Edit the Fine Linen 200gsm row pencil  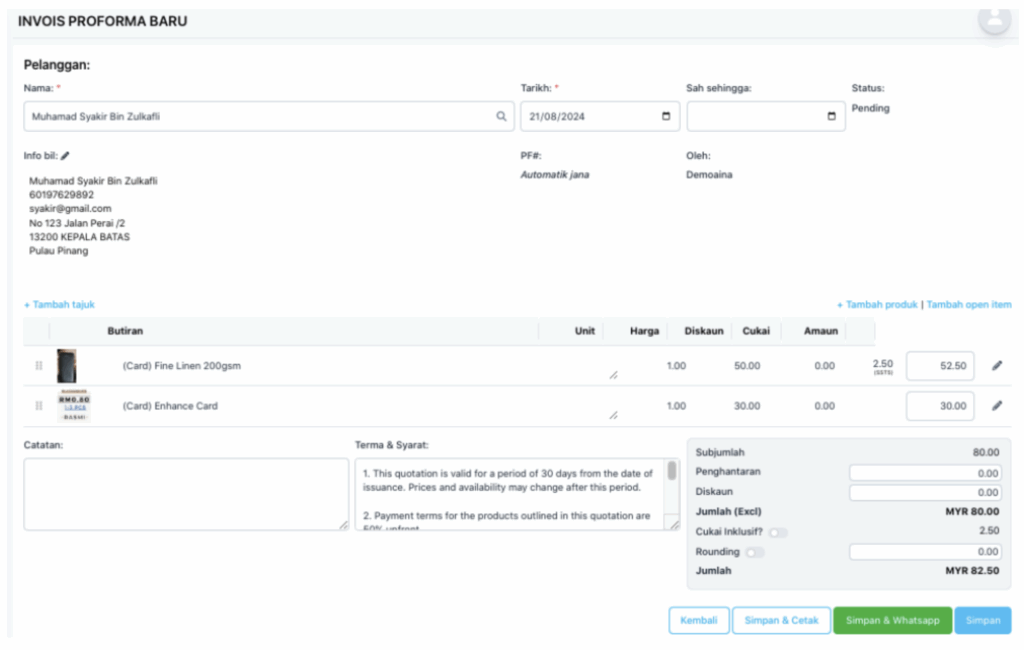click(x=997, y=366)
